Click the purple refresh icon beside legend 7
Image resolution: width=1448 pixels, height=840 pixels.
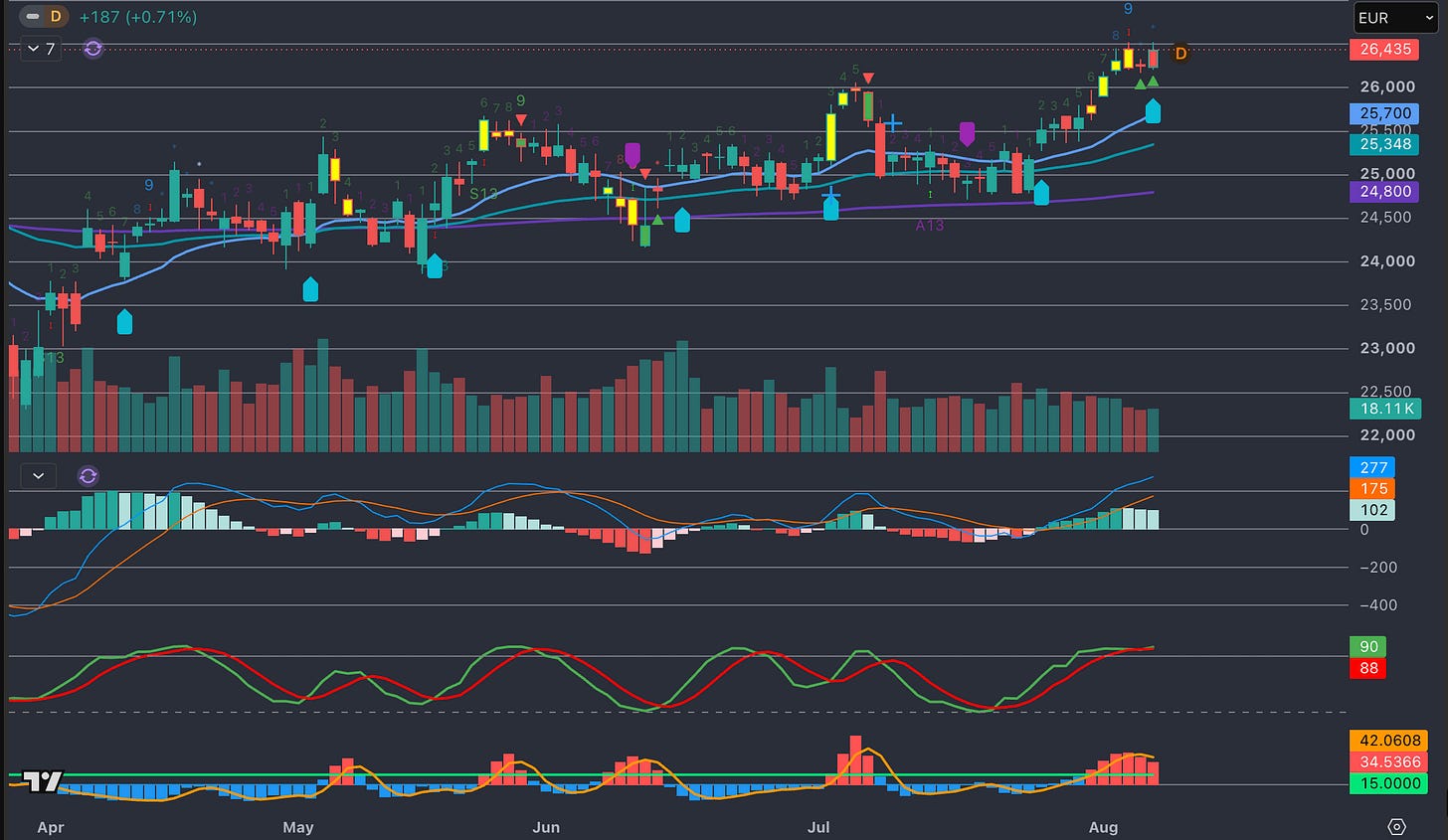[92, 49]
